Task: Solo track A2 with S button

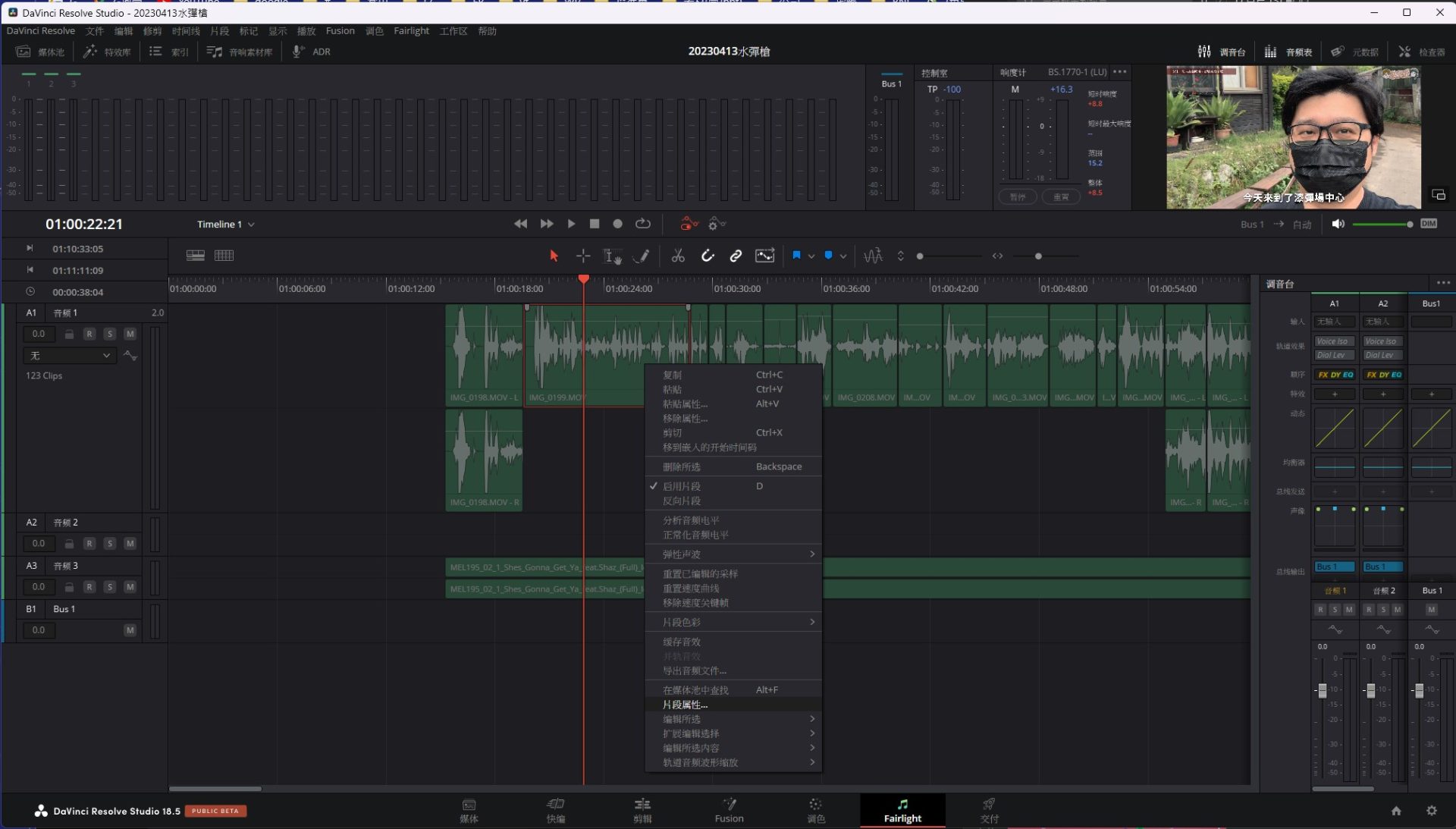Action: click(x=110, y=544)
